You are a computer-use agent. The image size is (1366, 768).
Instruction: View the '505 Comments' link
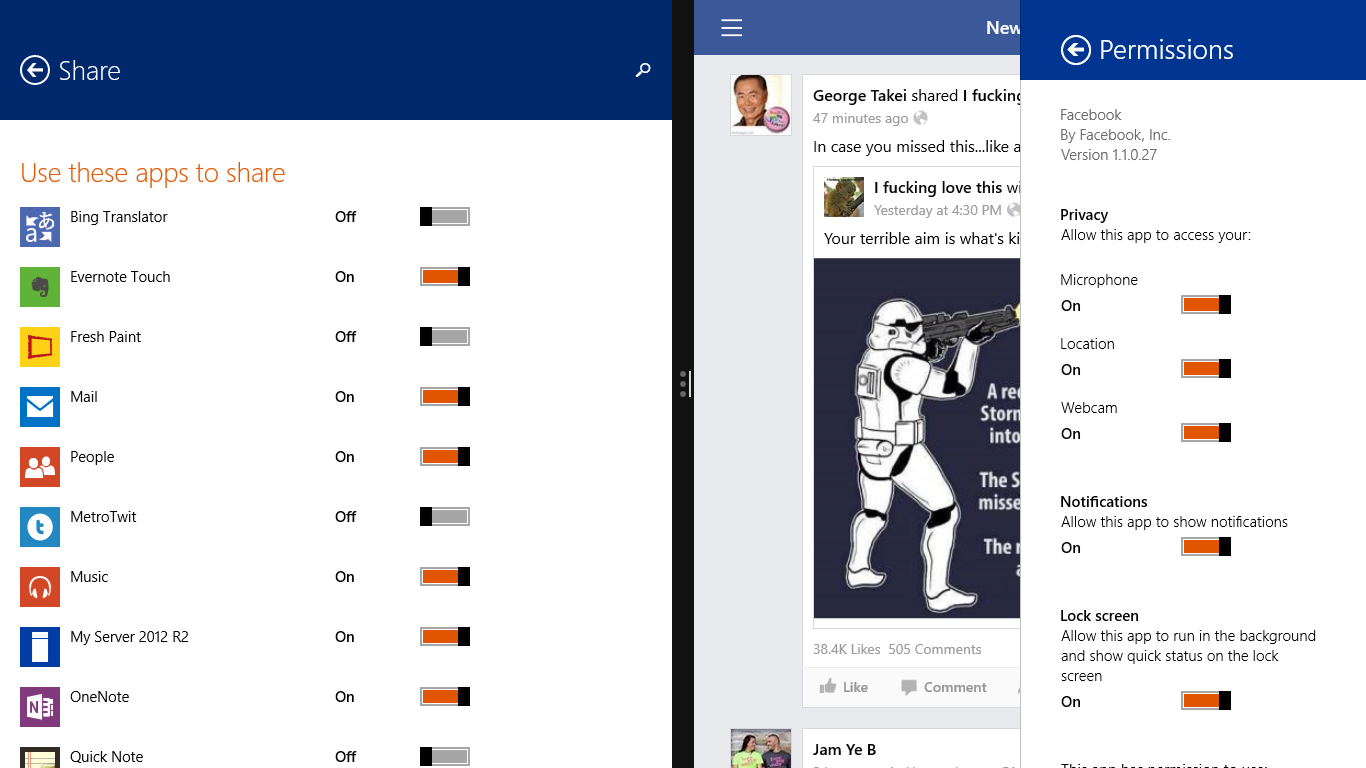pyautogui.click(x=935, y=649)
